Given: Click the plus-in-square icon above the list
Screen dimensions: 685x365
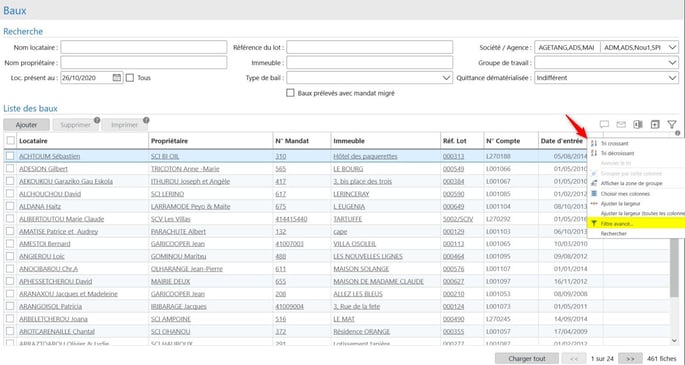Looking at the screenshot, I should pos(655,125).
